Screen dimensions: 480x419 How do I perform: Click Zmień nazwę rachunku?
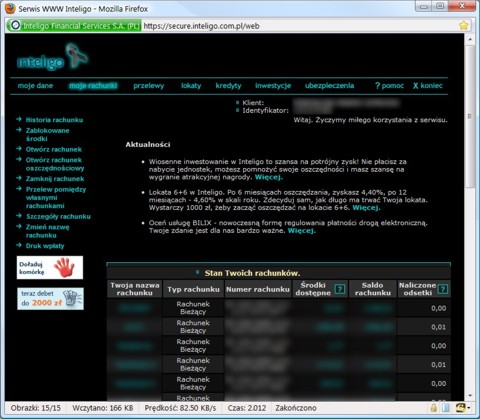(x=48, y=231)
